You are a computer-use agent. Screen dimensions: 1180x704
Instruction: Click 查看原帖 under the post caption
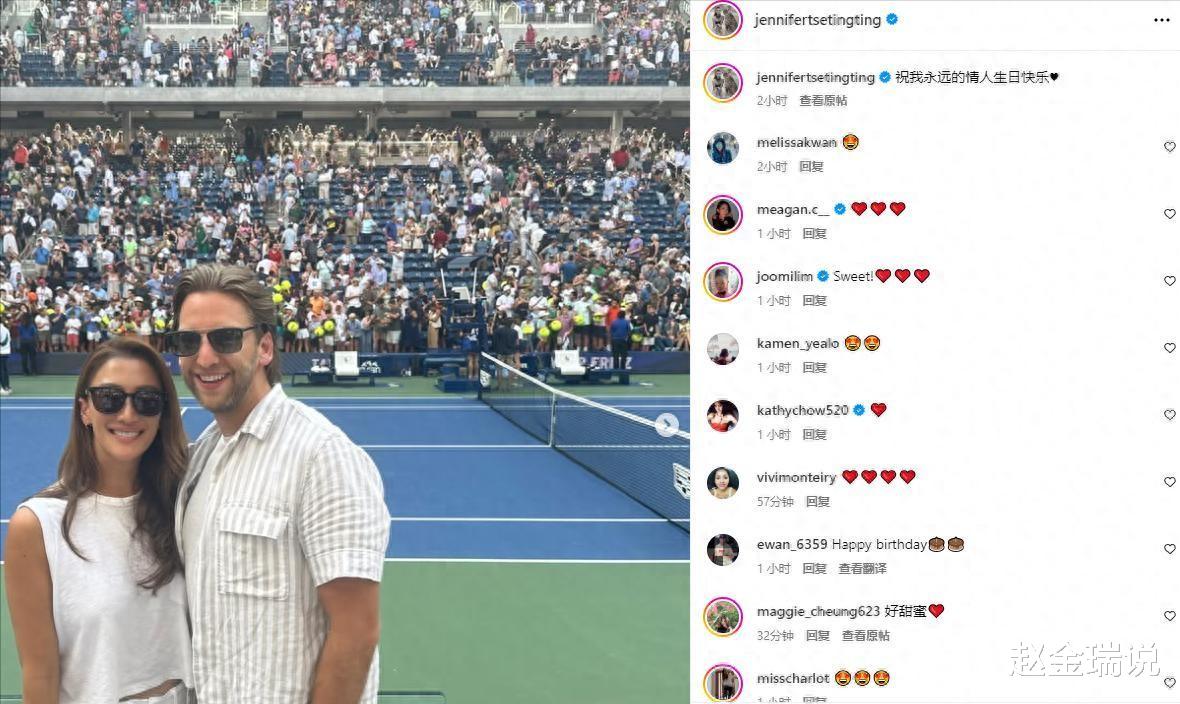tap(823, 100)
